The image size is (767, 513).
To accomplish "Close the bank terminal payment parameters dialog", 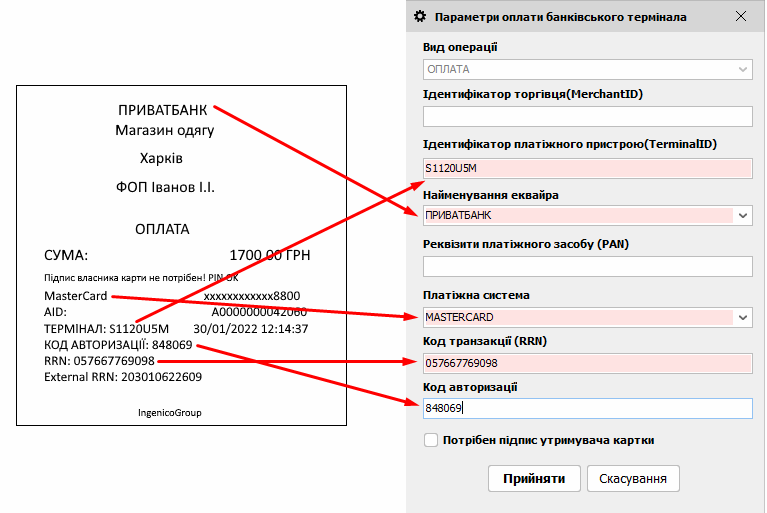I will pyautogui.click(x=741, y=16).
